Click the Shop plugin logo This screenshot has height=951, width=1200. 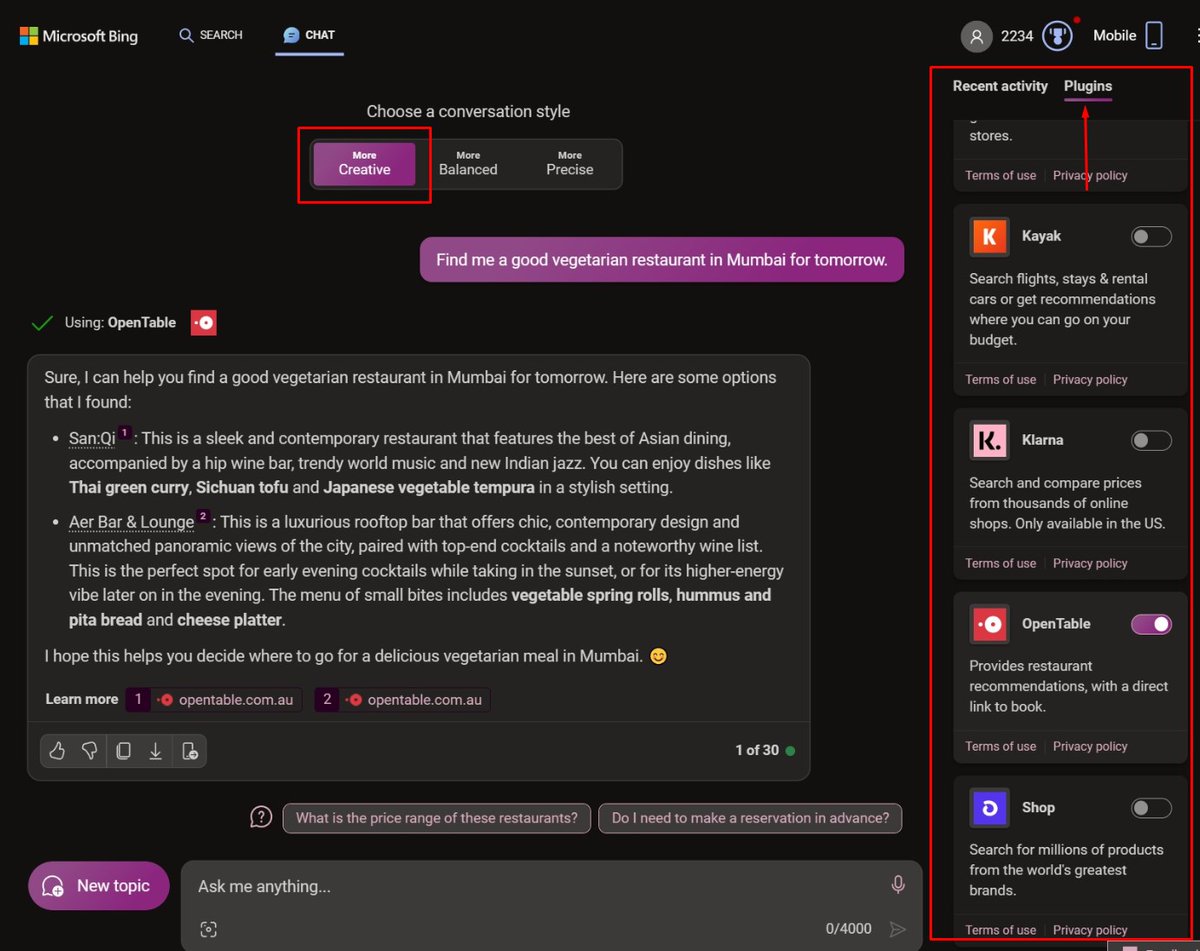tap(990, 808)
